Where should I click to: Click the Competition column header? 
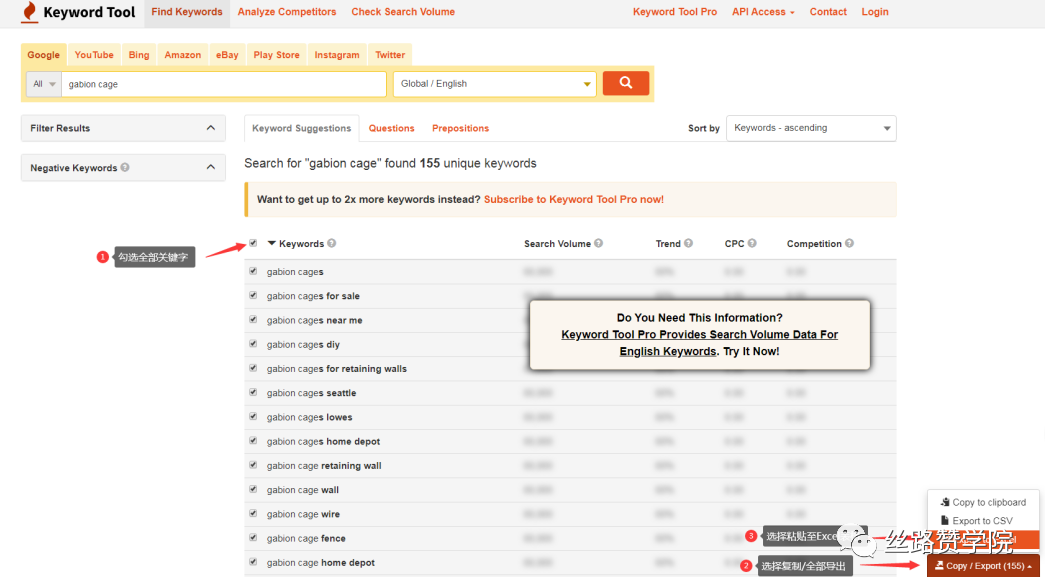point(814,244)
